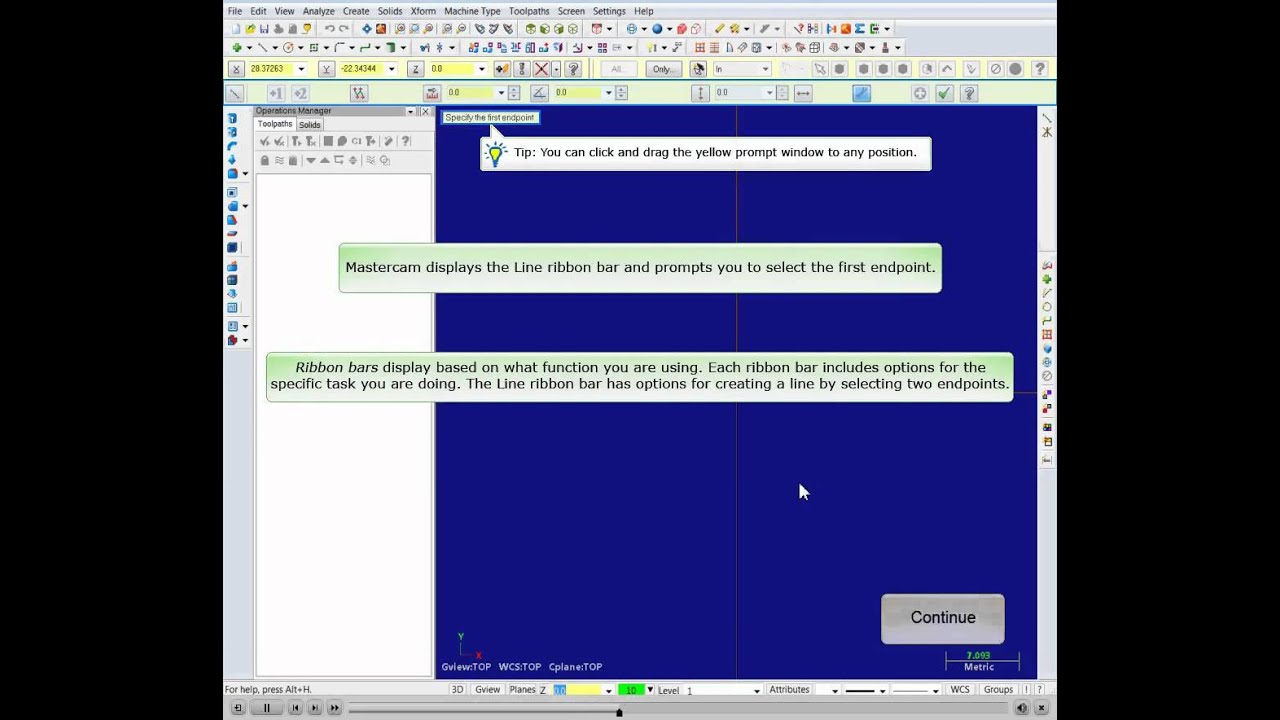Viewport: 1280px width, 720px height.
Task: Toggle the Tangent line button in Line ribbon
Action: click(x=861, y=93)
